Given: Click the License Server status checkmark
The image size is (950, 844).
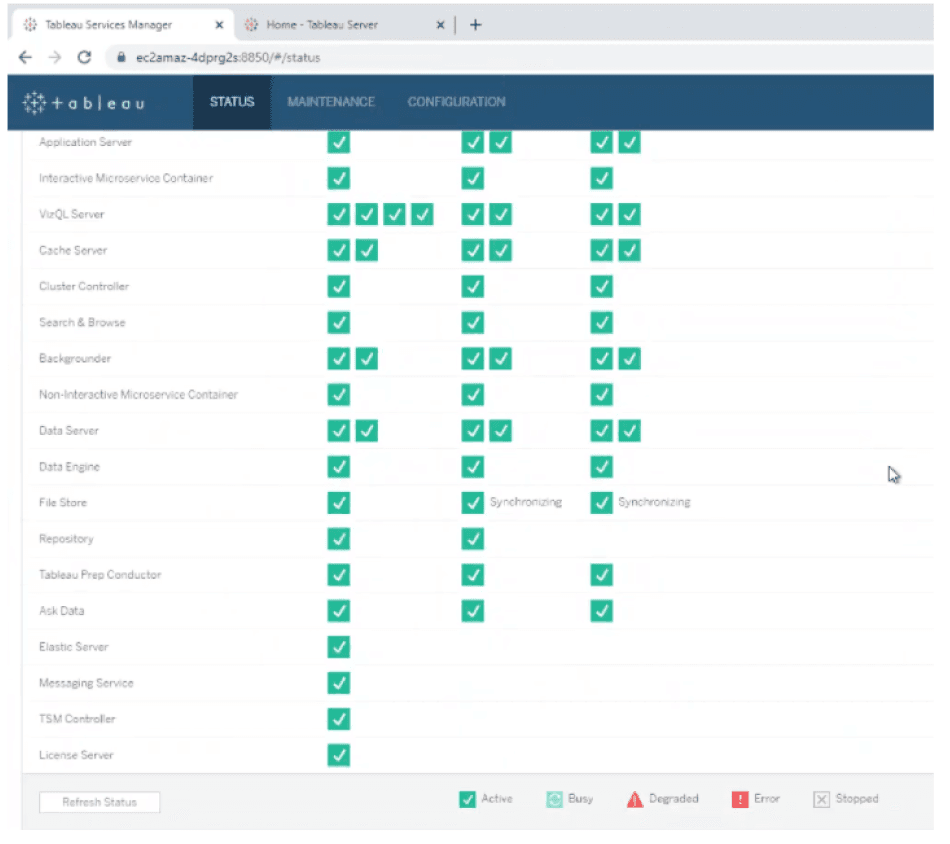Looking at the screenshot, I should (x=339, y=755).
